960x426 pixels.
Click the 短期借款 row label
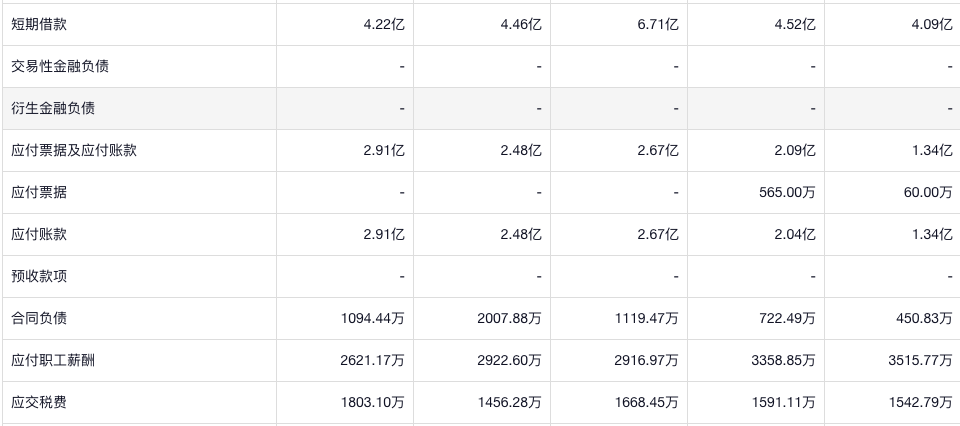click(38, 25)
